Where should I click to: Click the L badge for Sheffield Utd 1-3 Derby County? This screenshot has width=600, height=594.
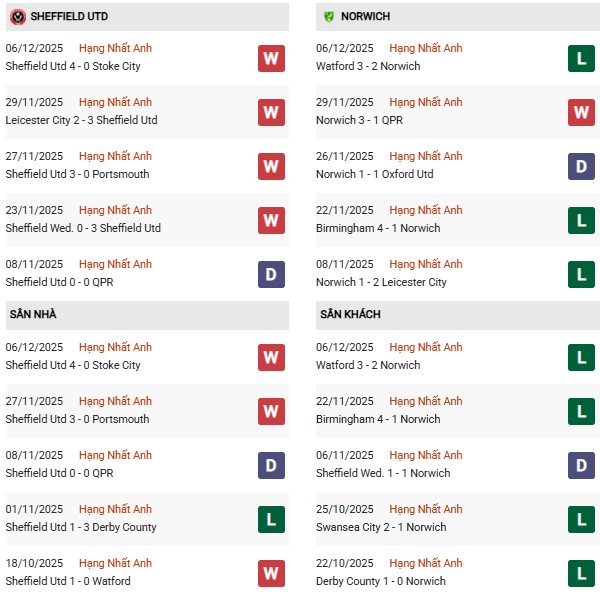pos(271,519)
